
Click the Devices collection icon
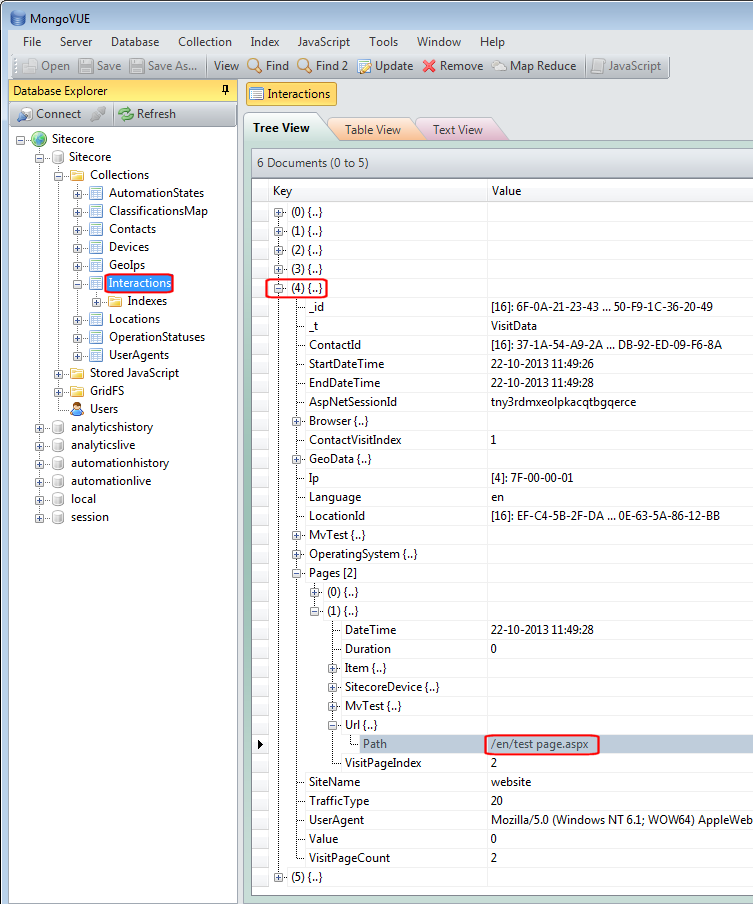tap(96, 247)
